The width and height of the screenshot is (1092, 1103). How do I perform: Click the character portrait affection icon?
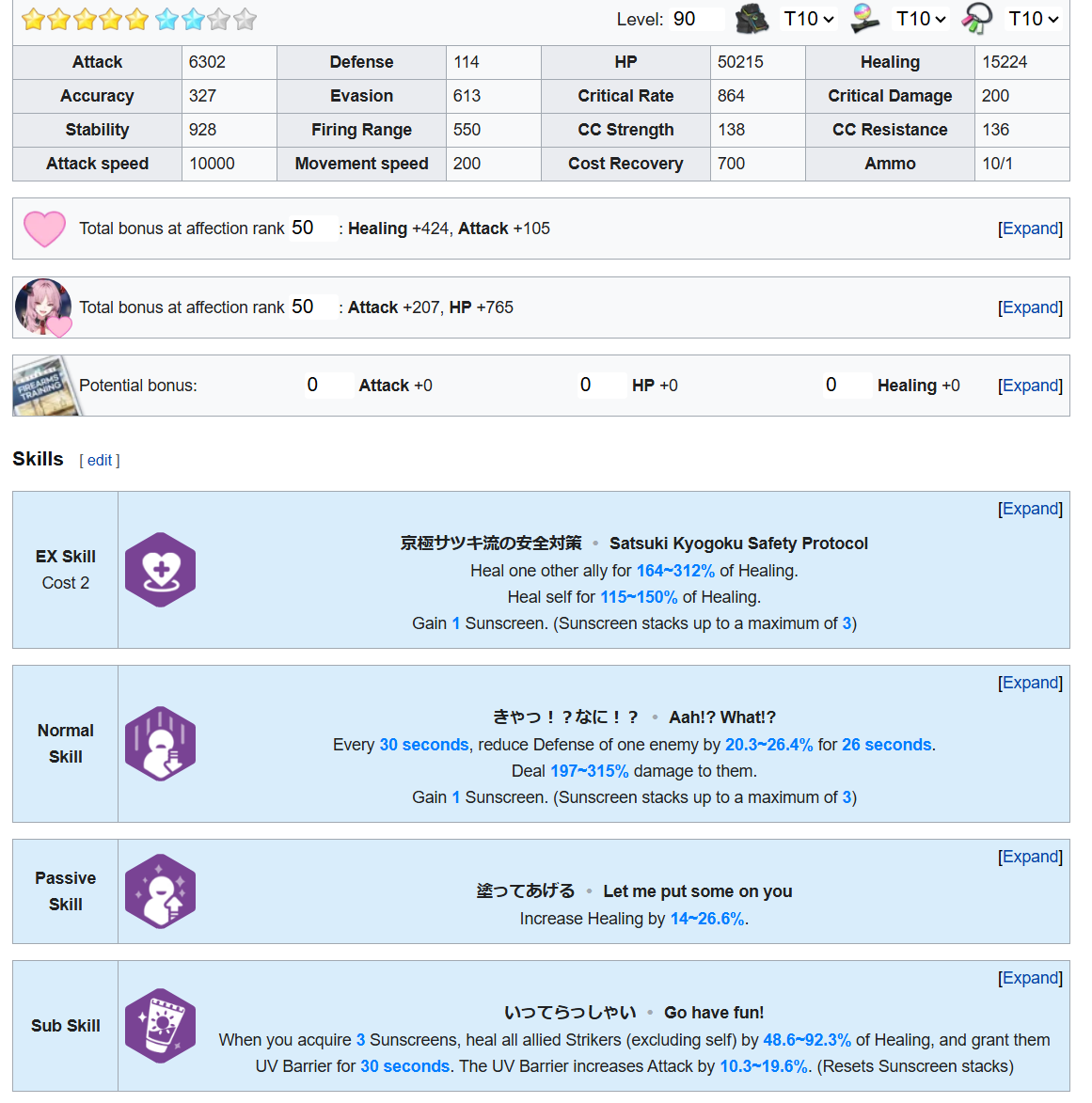tap(43, 307)
